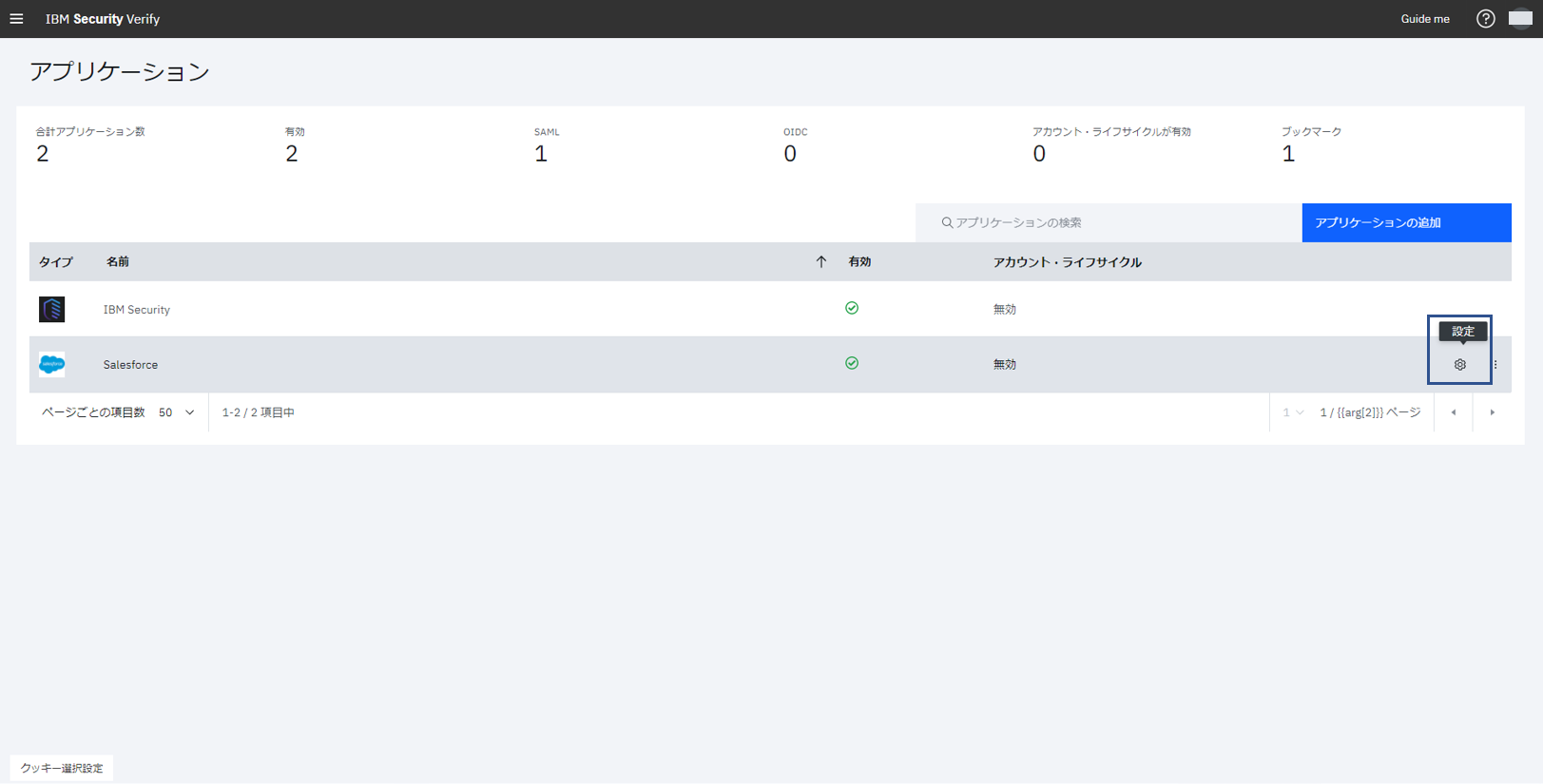Open the Salesforce row overflow menu
1543x784 pixels.
(1495, 365)
